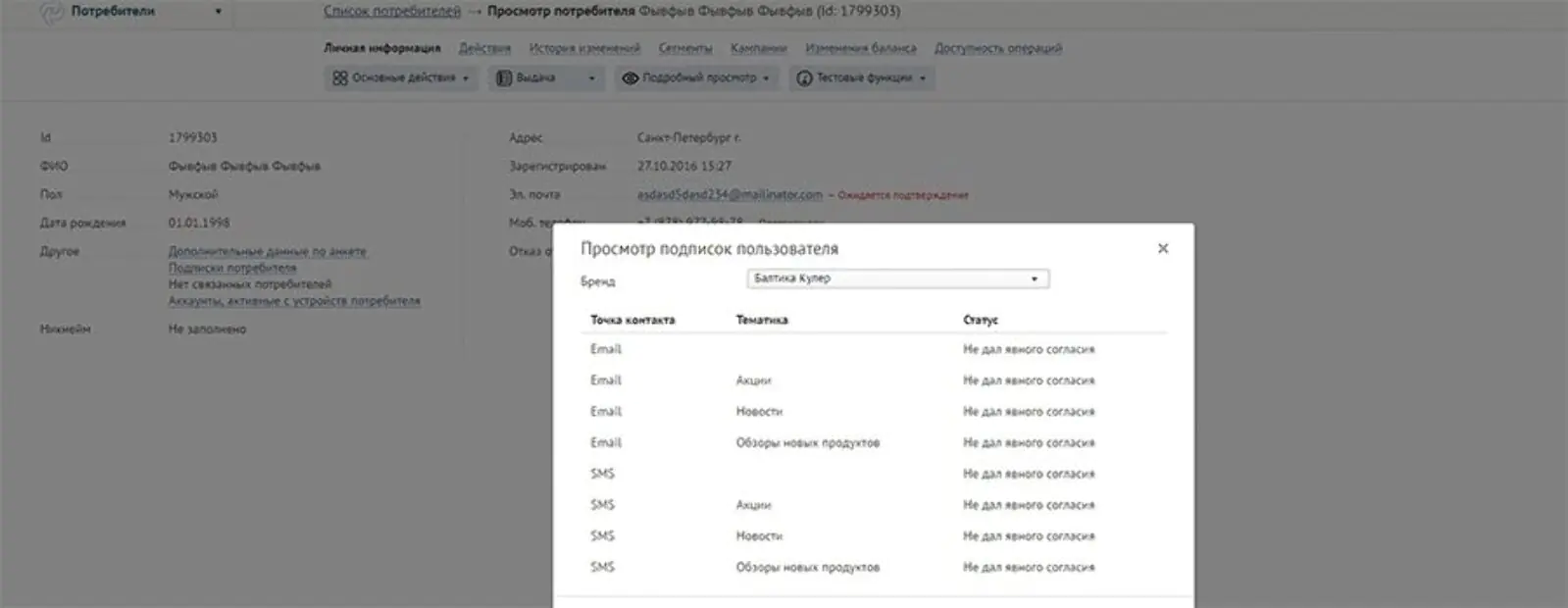Click the Статус column header
This screenshot has height=608, width=1568.
click(x=981, y=320)
